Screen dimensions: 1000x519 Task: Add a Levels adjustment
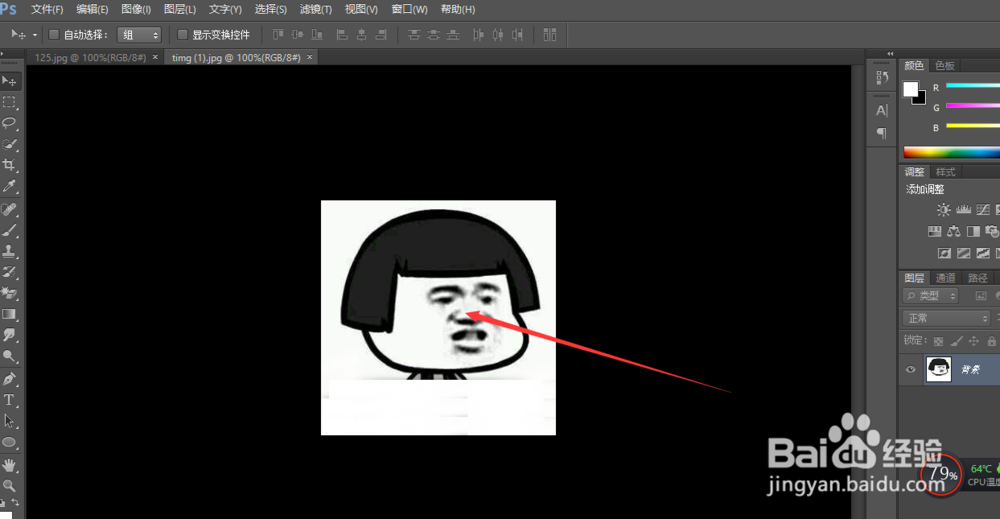[964, 210]
